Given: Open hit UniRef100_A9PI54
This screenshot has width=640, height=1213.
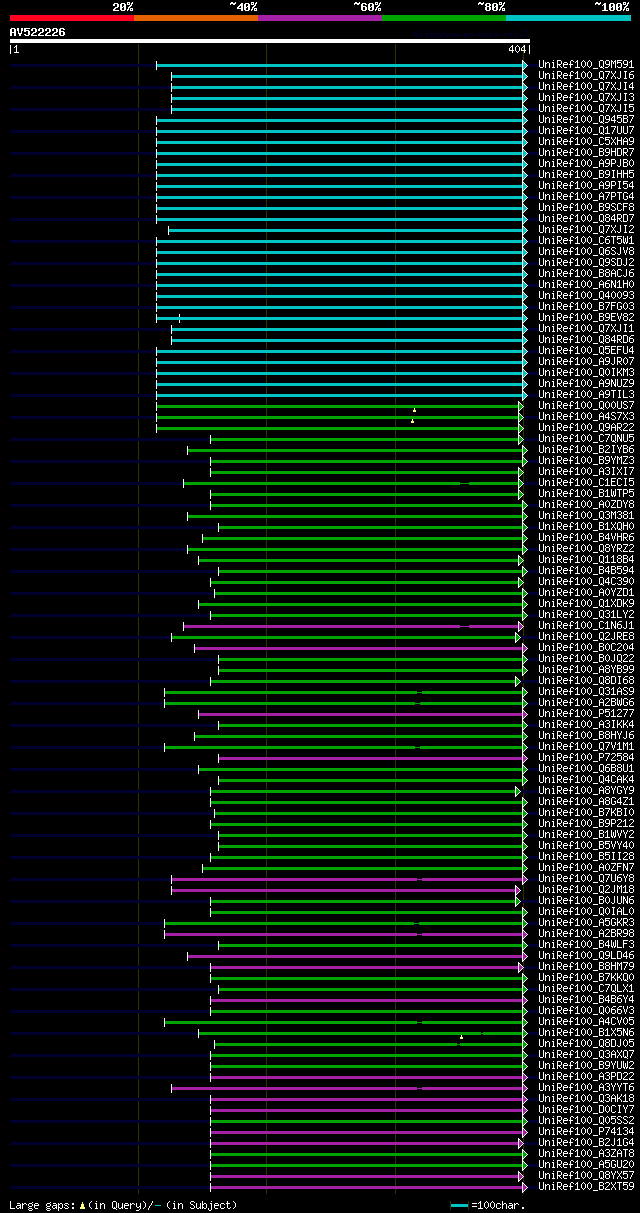Looking at the screenshot, I should click(x=586, y=186).
